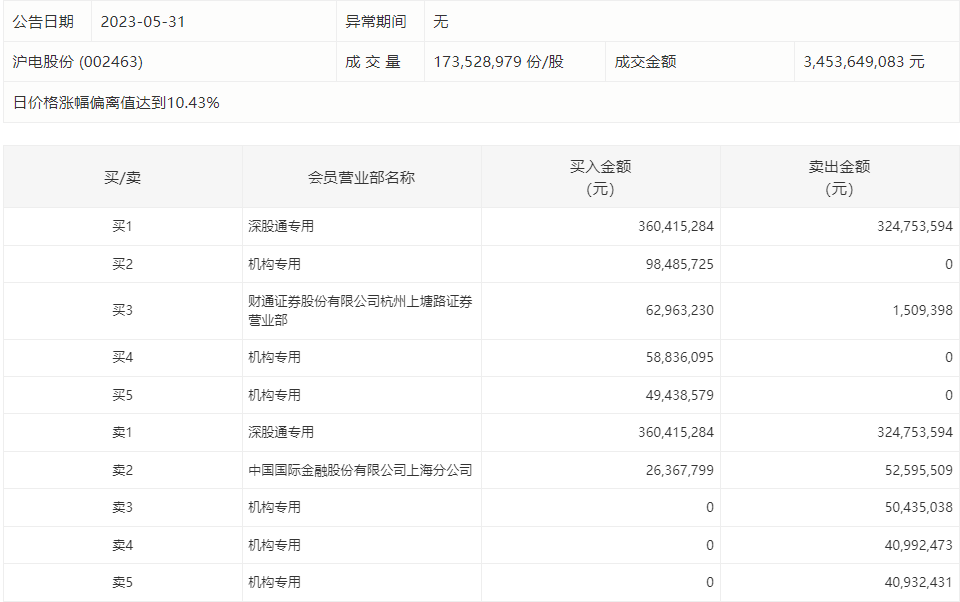
Task: Select the 卖3 row label
Action: (122, 508)
